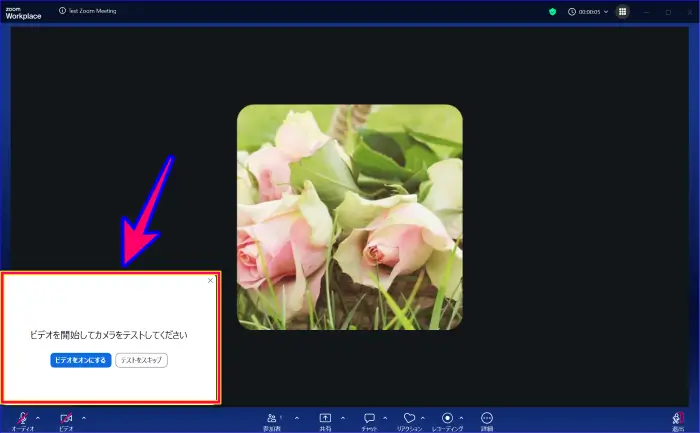Open the Reactions heart icon
This screenshot has height=433, width=700.
pyautogui.click(x=409, y=418)
